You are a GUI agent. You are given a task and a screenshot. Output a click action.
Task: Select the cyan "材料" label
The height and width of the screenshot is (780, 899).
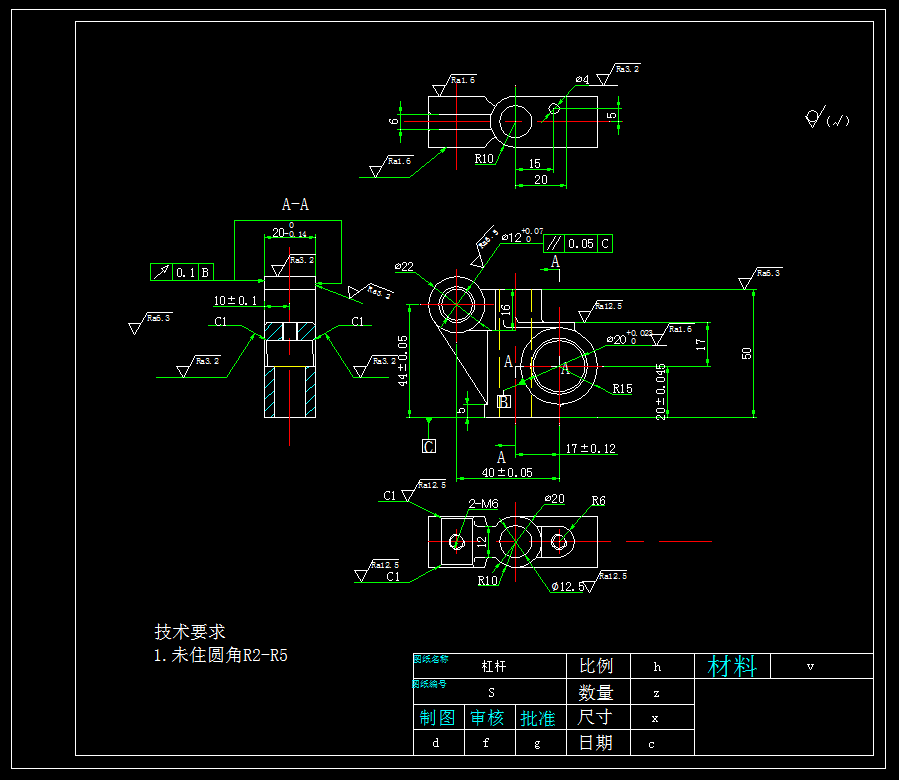(732, 666)
